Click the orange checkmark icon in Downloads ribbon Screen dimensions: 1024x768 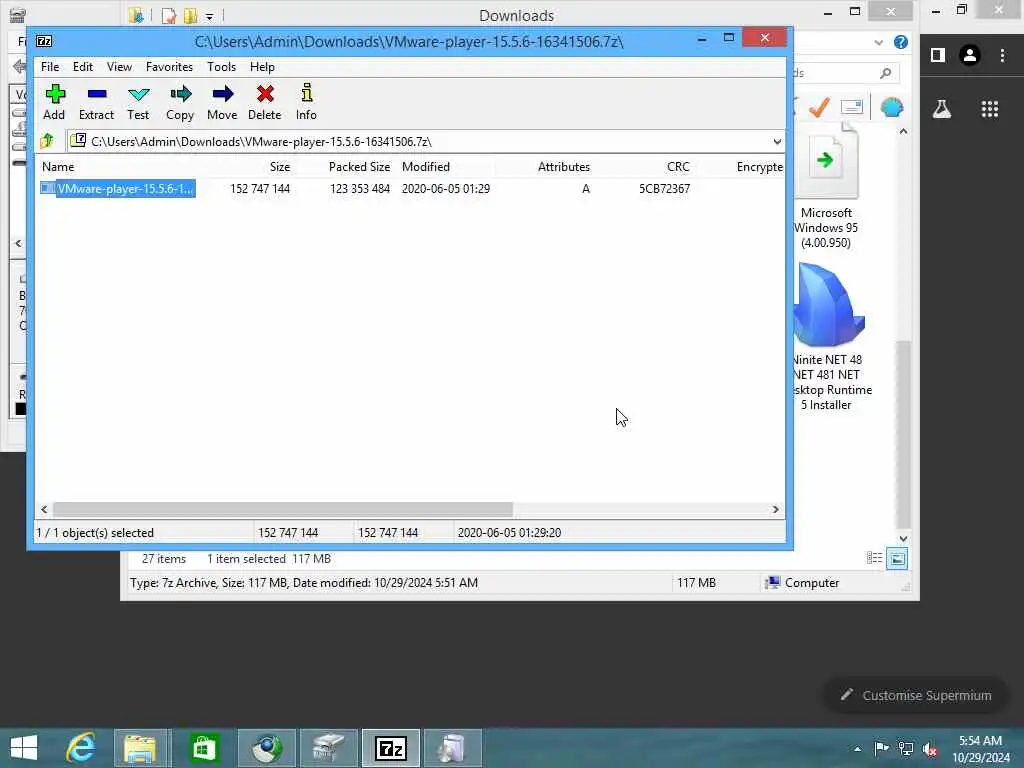coord(819,107)
